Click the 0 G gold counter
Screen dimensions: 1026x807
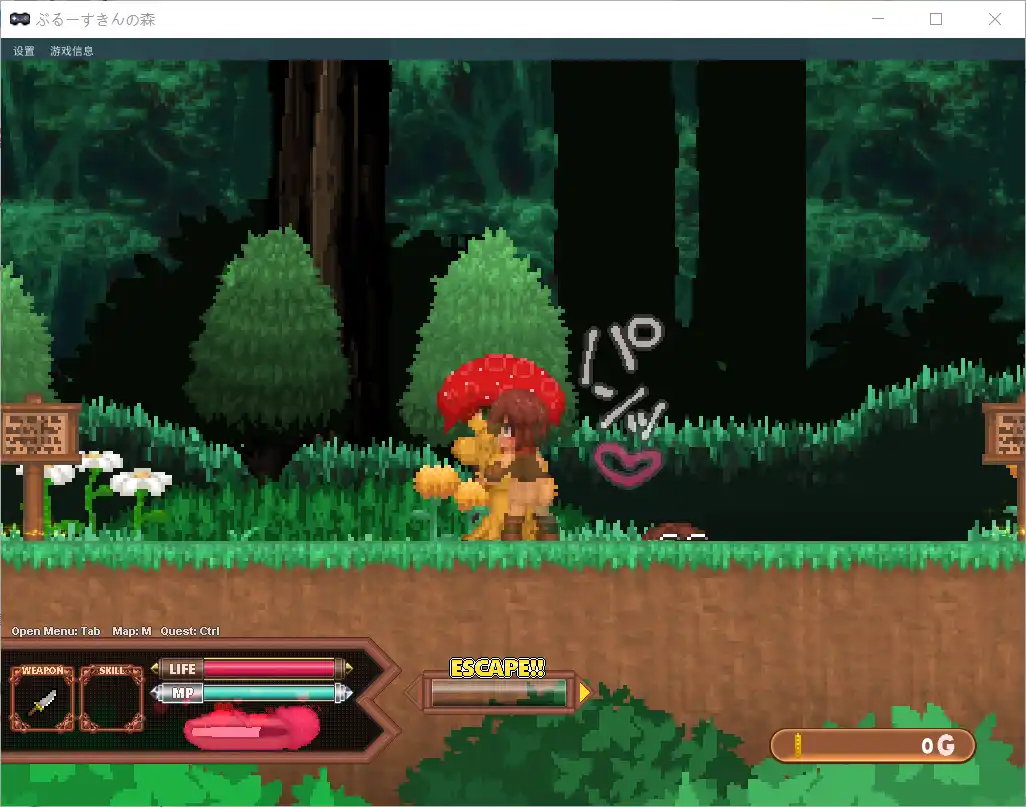[x=873, y=745]
